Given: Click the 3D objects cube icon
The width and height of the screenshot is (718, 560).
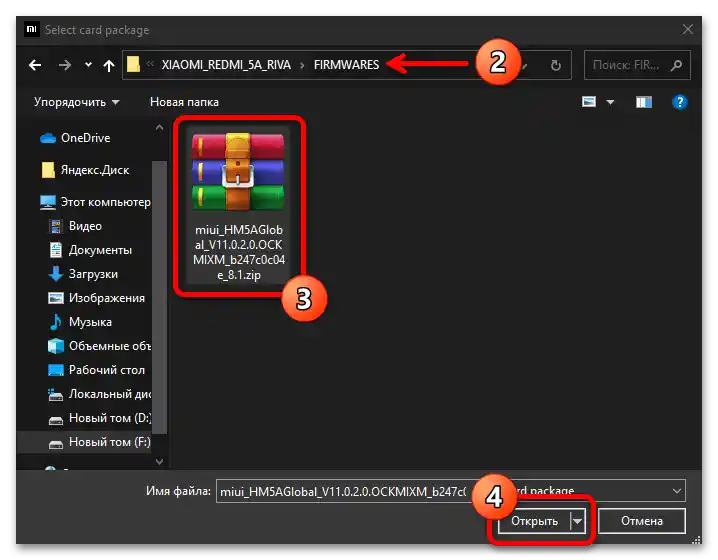Looking at the screenshot, I should pyautogui.click(x=56, y=346).
